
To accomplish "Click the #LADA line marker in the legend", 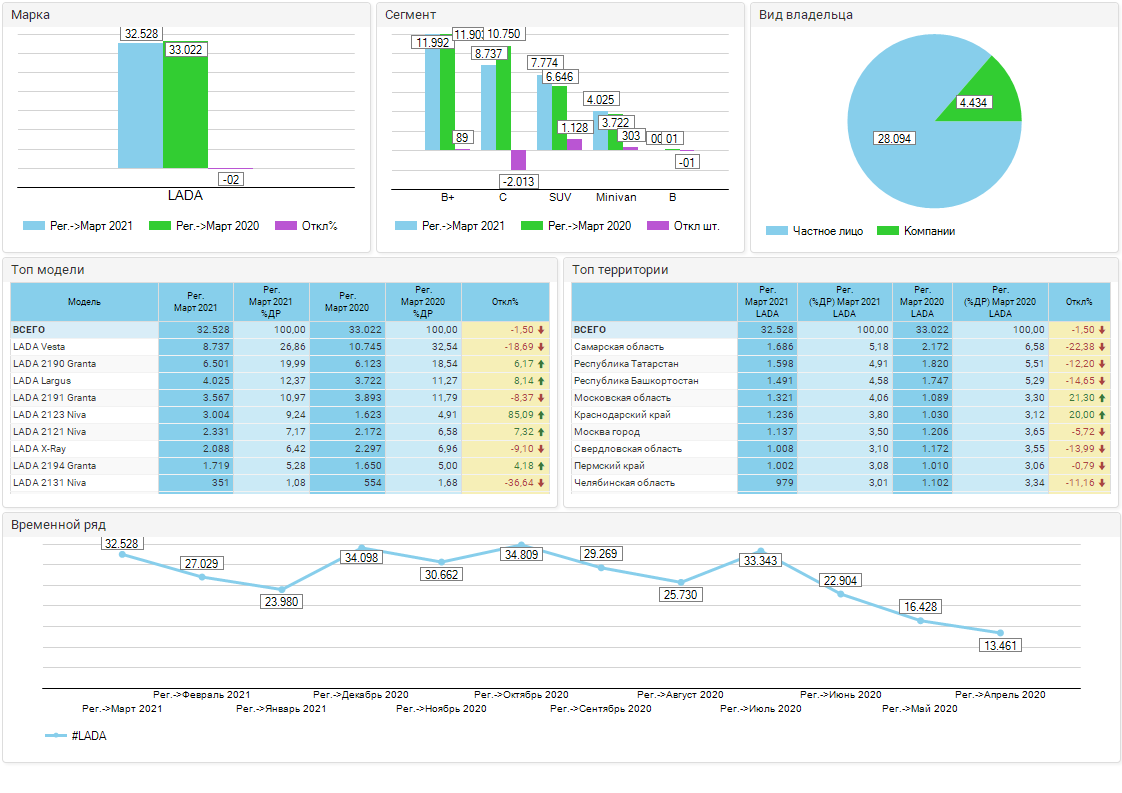I will point(57,736).
